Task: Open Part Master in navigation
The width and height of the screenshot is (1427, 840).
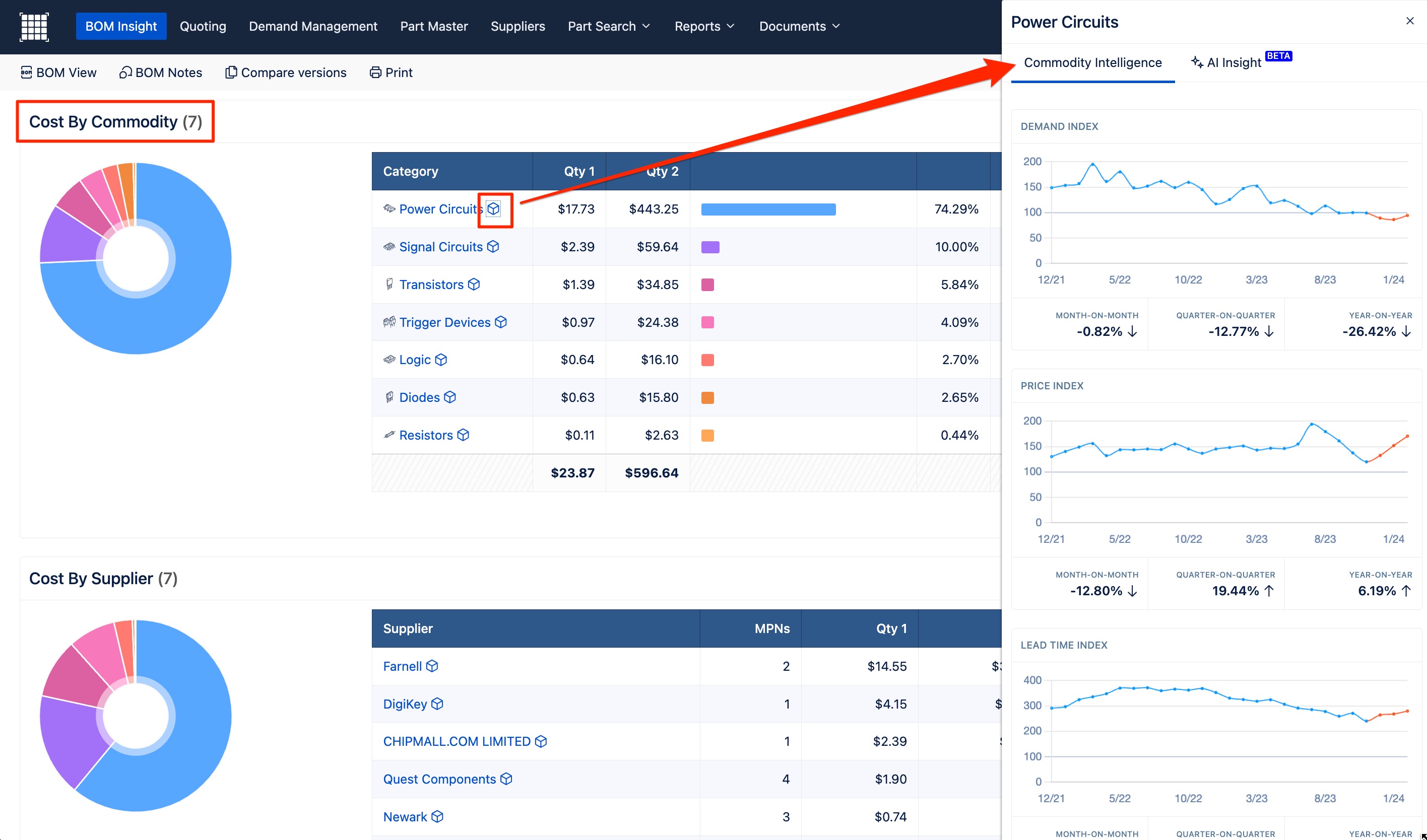Action: (434, 26)
